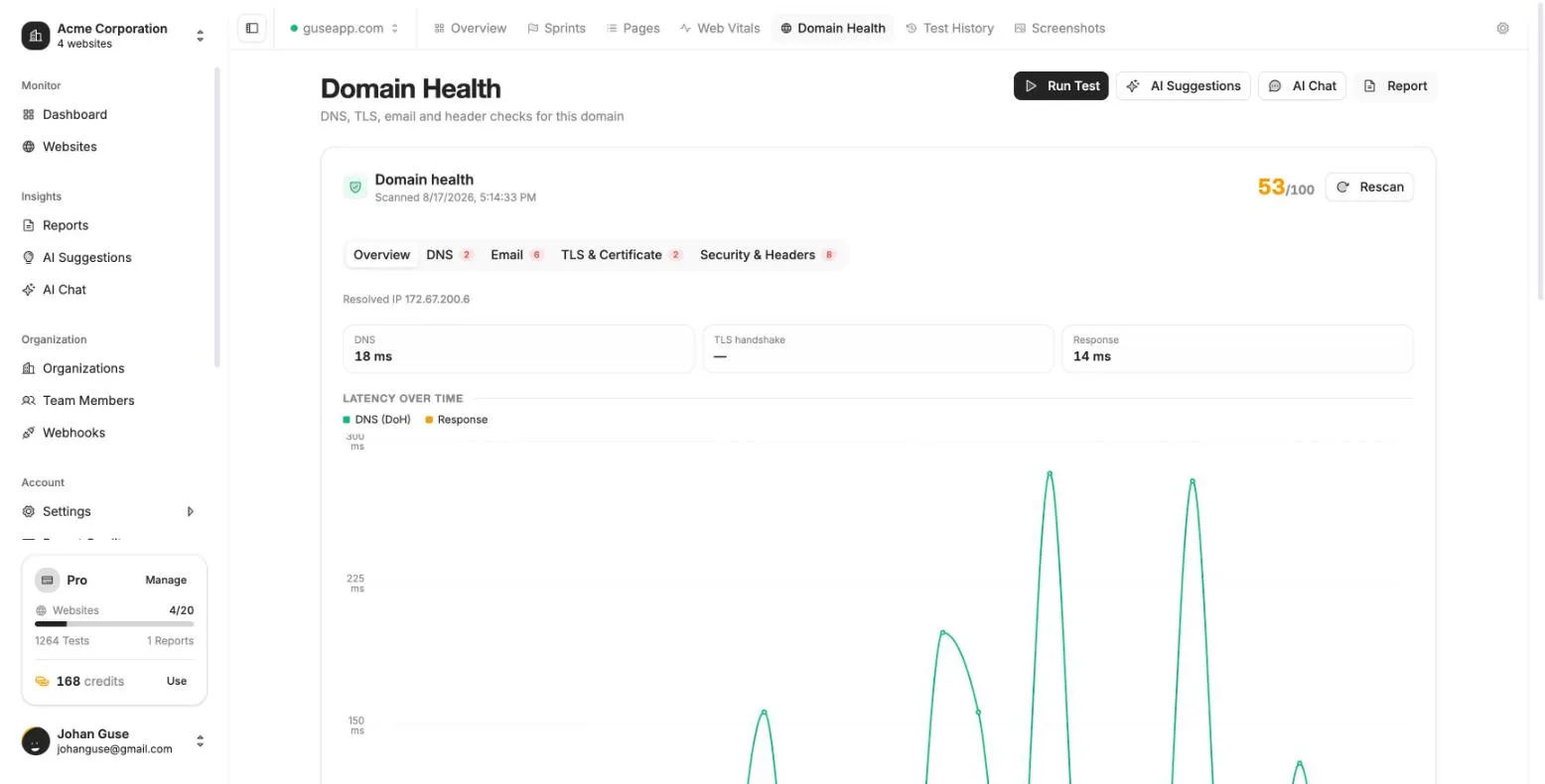Toggle the Response legend series
Image resolution: width=1545 pixels, height=784 pixels.
pyautogui.click(x=457, y=420)
